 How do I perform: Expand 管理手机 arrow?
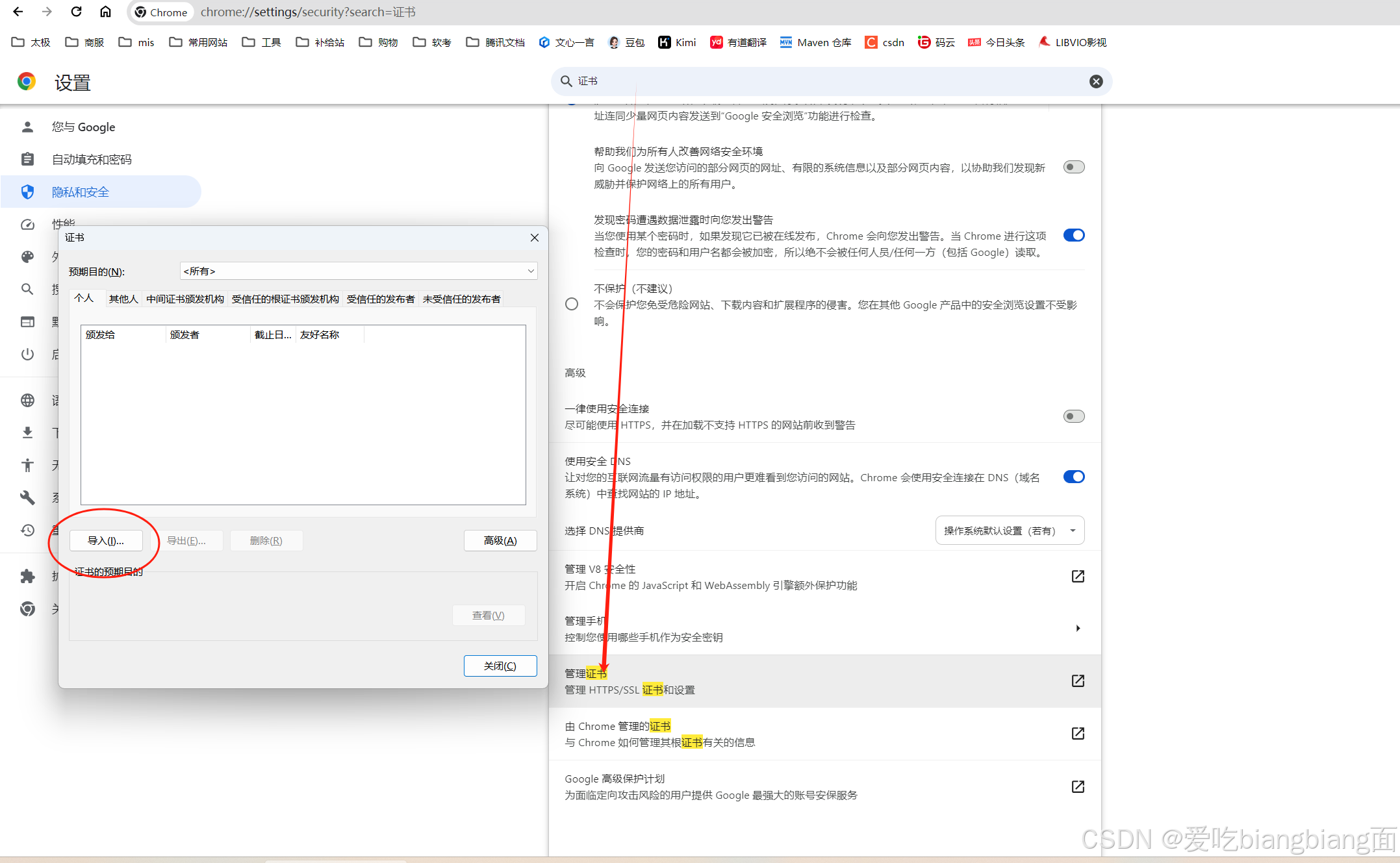click(1078, 628)
